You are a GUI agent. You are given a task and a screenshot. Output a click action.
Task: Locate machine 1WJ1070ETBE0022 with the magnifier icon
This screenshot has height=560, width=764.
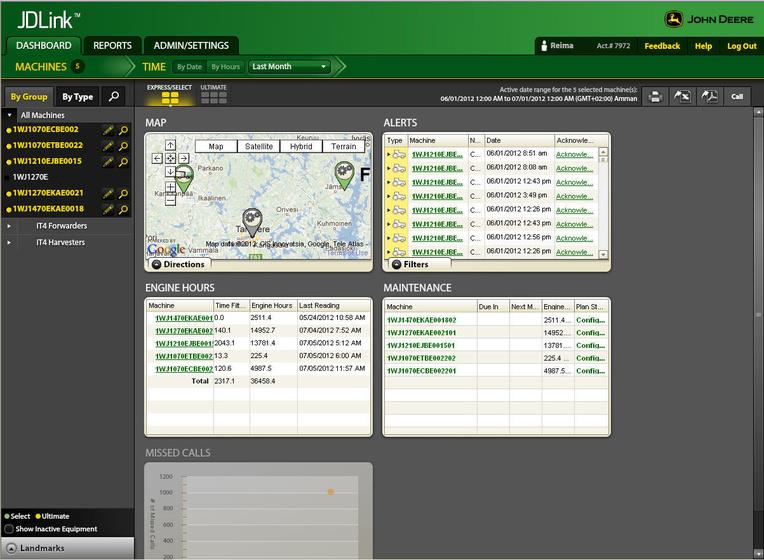click(x=124, y=146)
